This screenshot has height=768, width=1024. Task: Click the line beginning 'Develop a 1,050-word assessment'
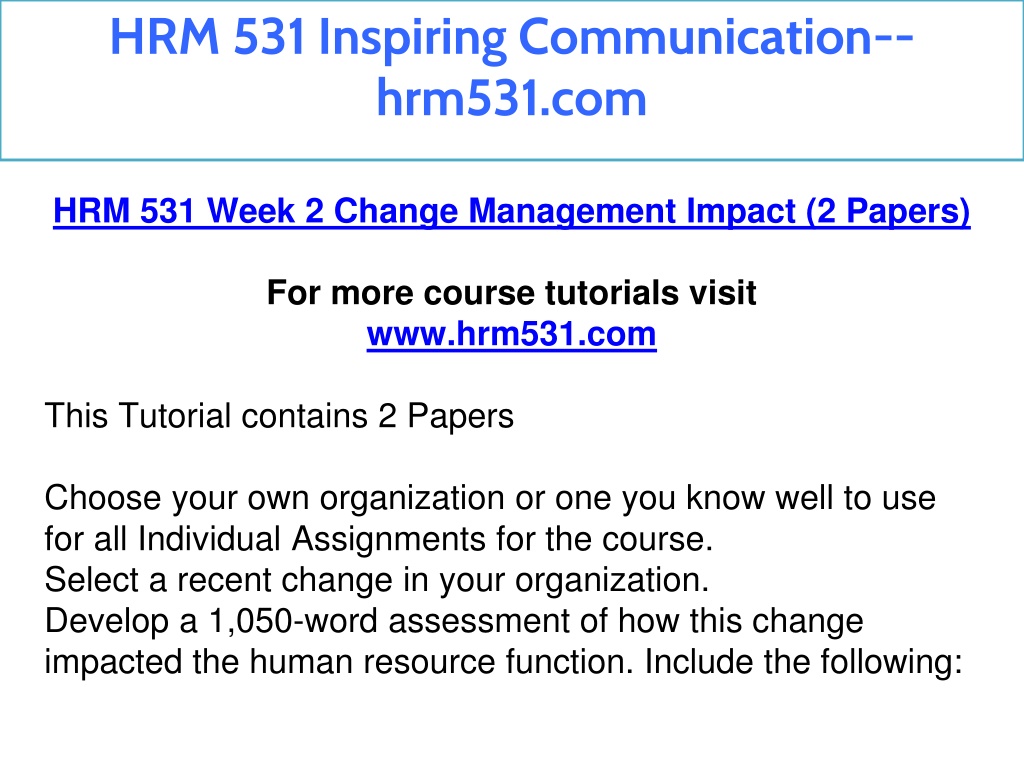click(x=454, y=621)
